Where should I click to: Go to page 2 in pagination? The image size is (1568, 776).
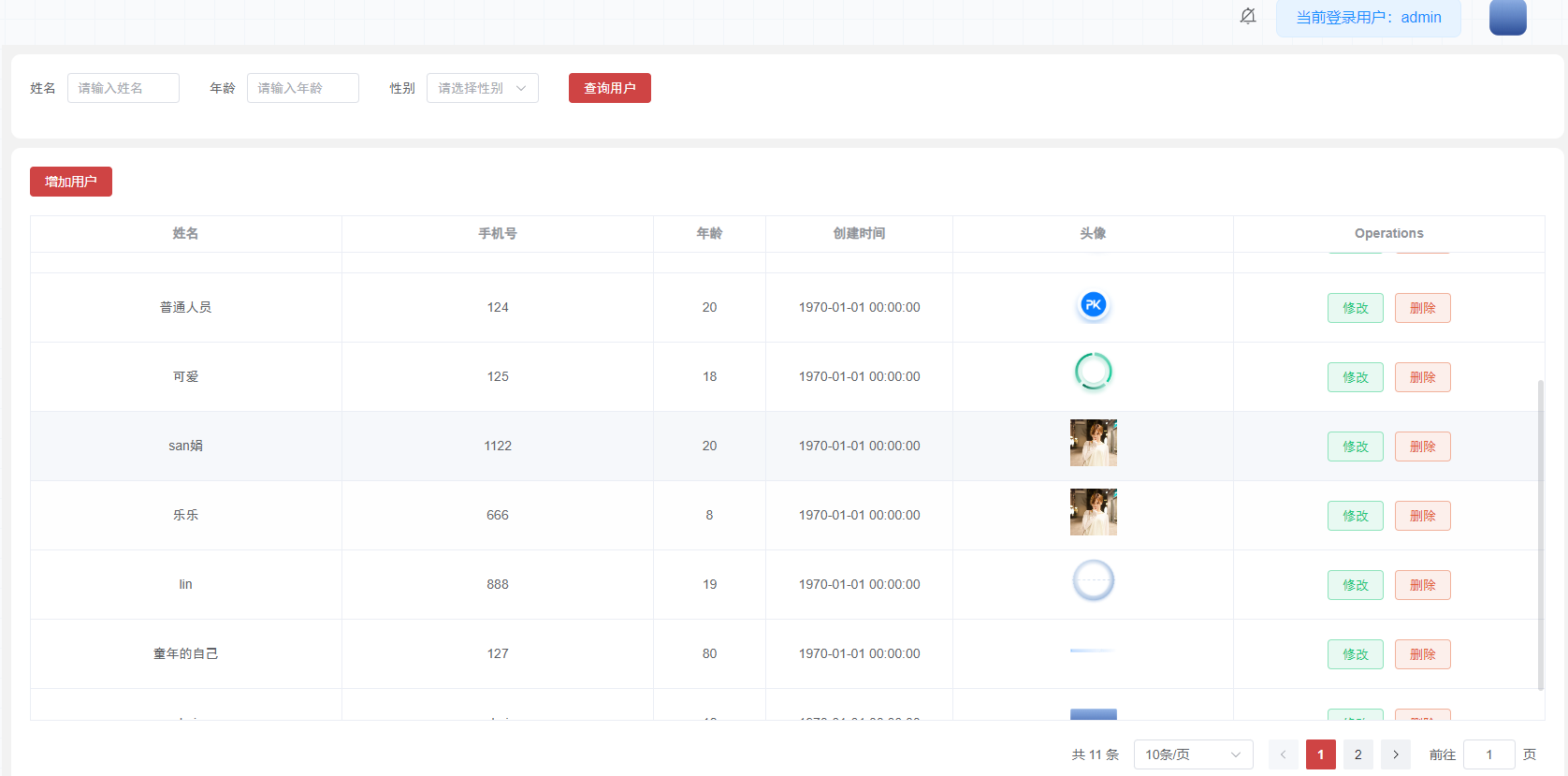pyautogui.click(x=1358, y=754)
